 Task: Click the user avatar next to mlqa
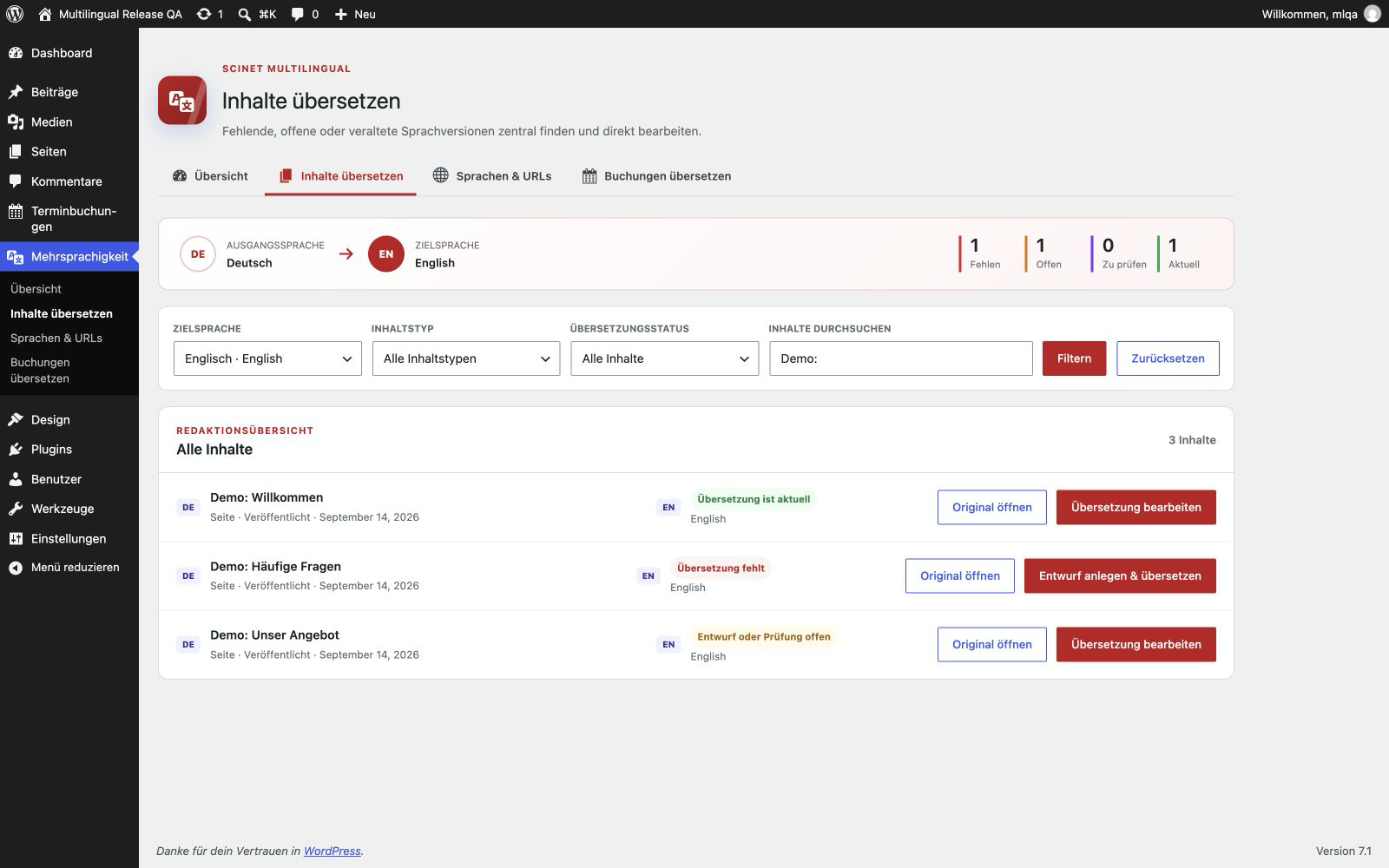1372,14
